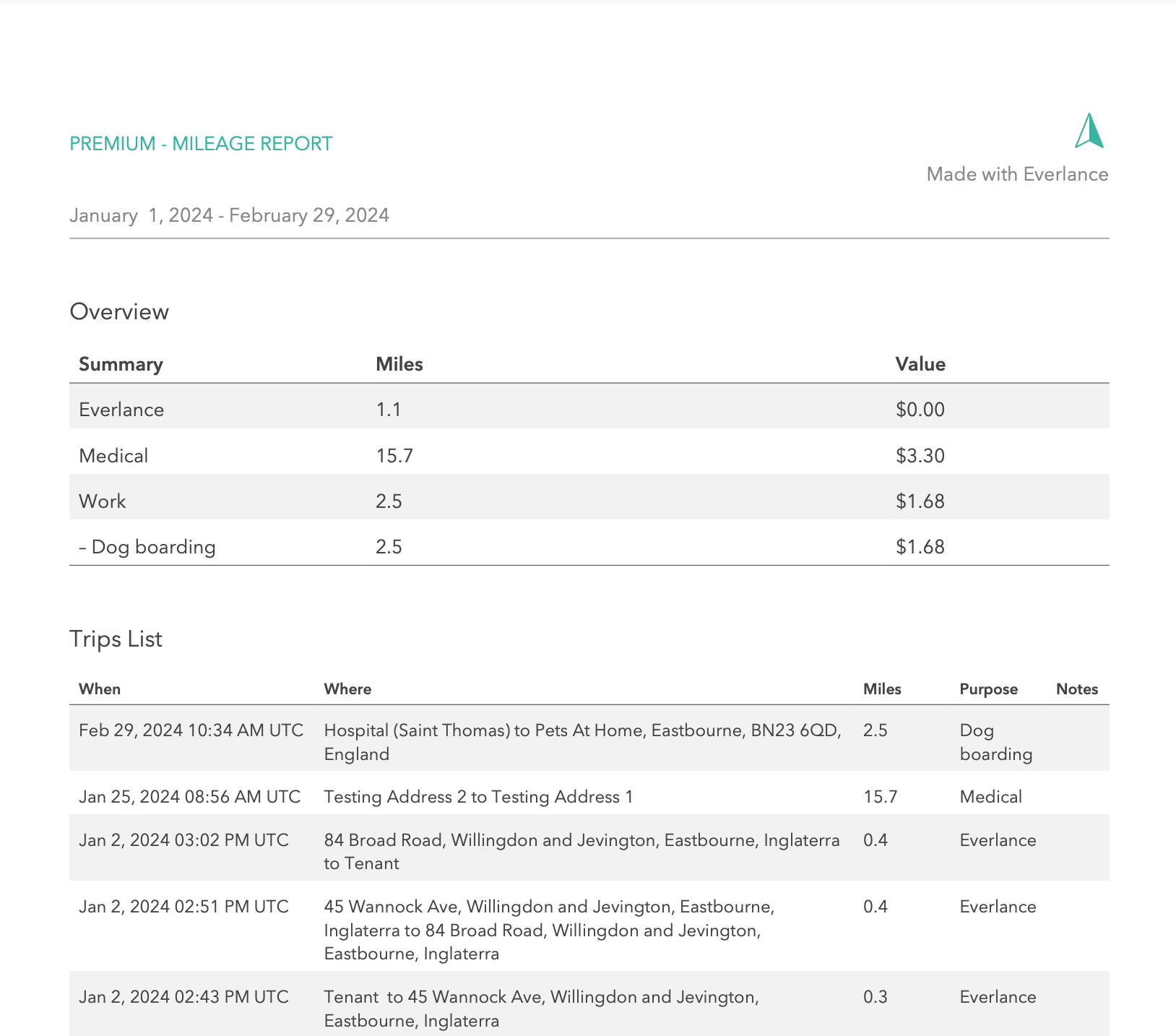Screen dimensions: 1176x1036
Task: Click the Overview section heading
Action: click(x=119, y=311)
